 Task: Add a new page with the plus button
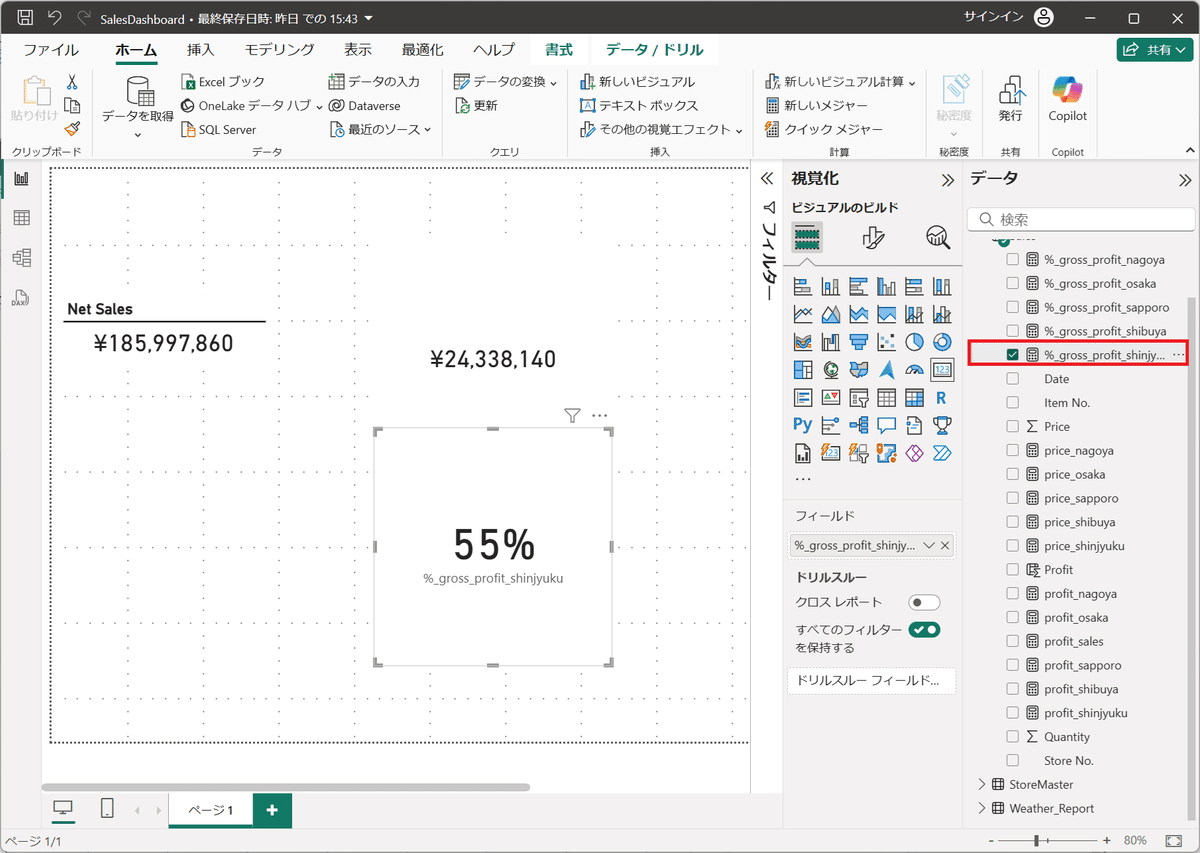[272, 810]
